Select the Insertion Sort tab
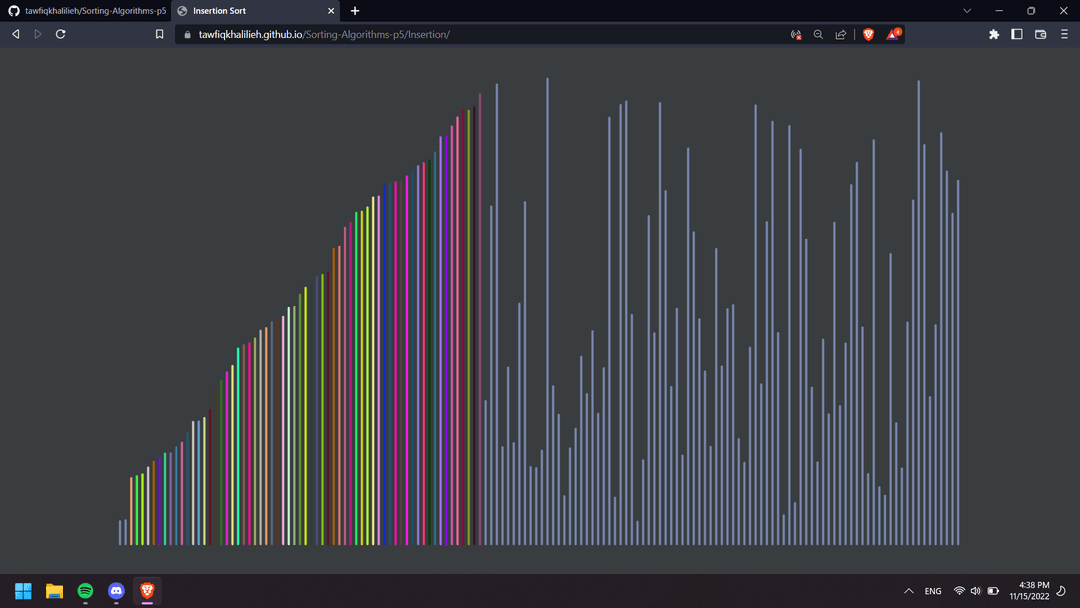This screenshot has height=608, width=1080. pos(255,11)
